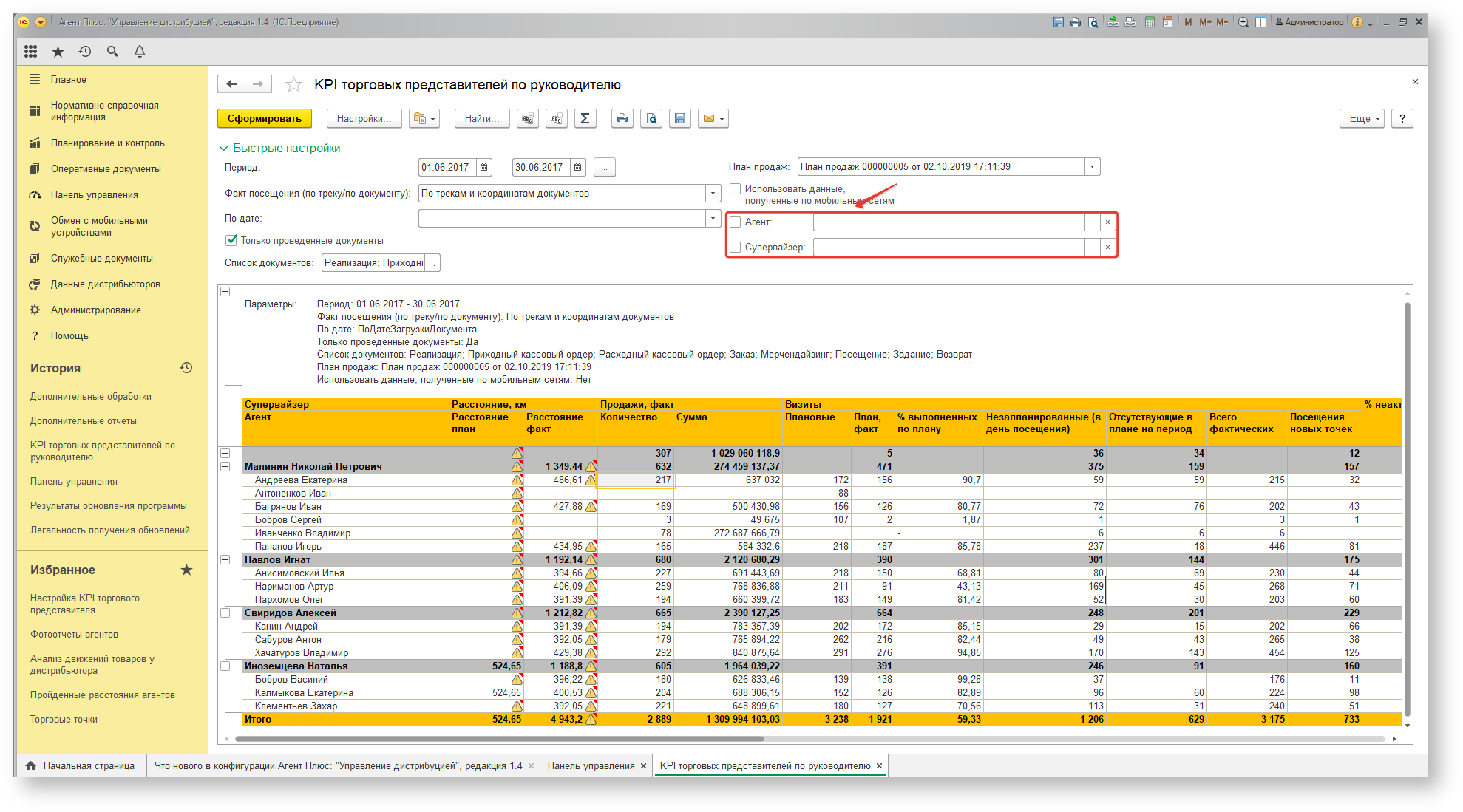
Task: Click the vertical scrollbar of the report
Action: pyautogui.click(x=1408, y=510)
